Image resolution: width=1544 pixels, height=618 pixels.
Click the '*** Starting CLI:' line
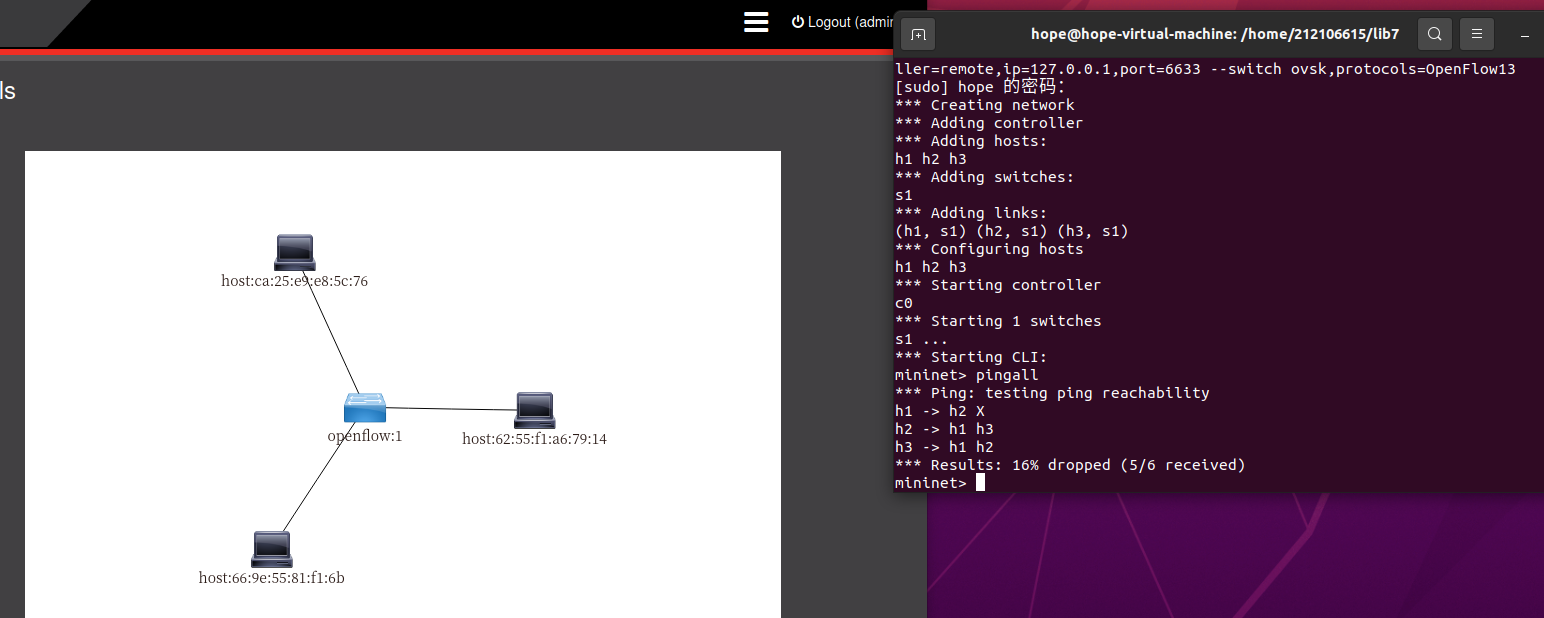point(971,357)
